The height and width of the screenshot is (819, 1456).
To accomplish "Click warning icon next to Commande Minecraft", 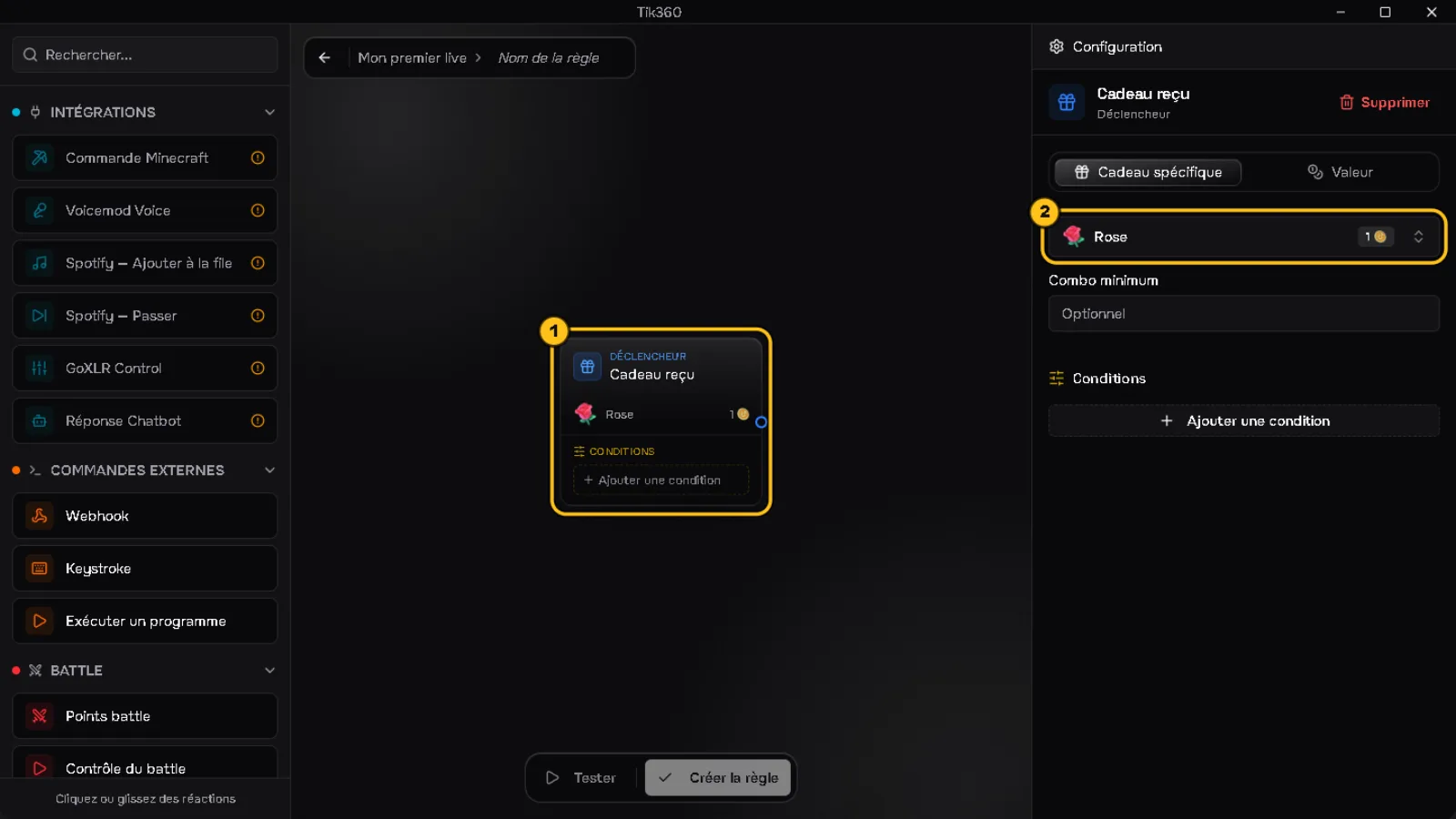I will pos(258,158).
